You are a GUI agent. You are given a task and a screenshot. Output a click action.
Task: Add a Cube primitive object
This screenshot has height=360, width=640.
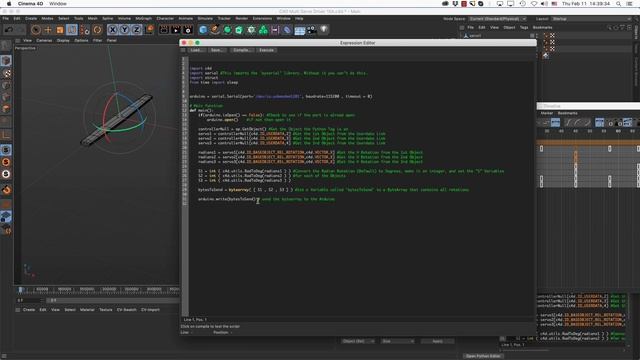[x=203, y=30]
